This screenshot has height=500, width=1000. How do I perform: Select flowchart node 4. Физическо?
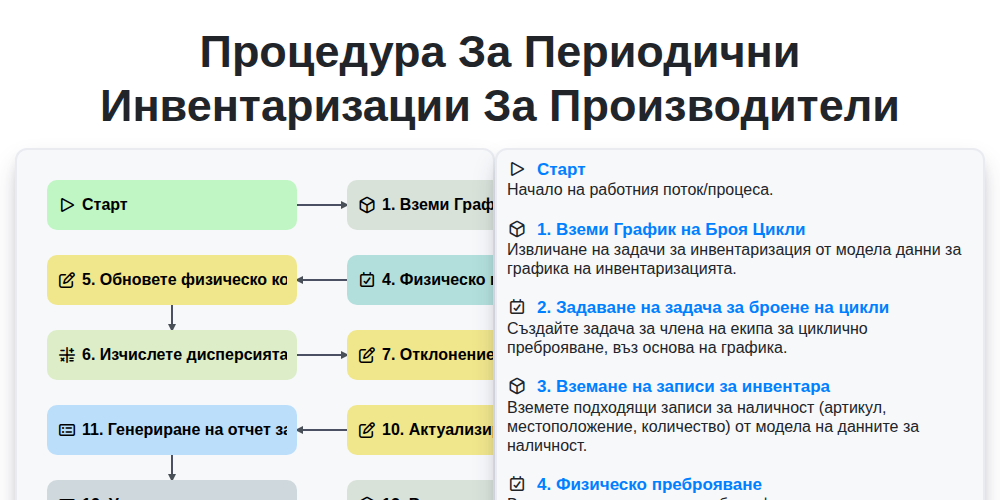tap(421, 280)
